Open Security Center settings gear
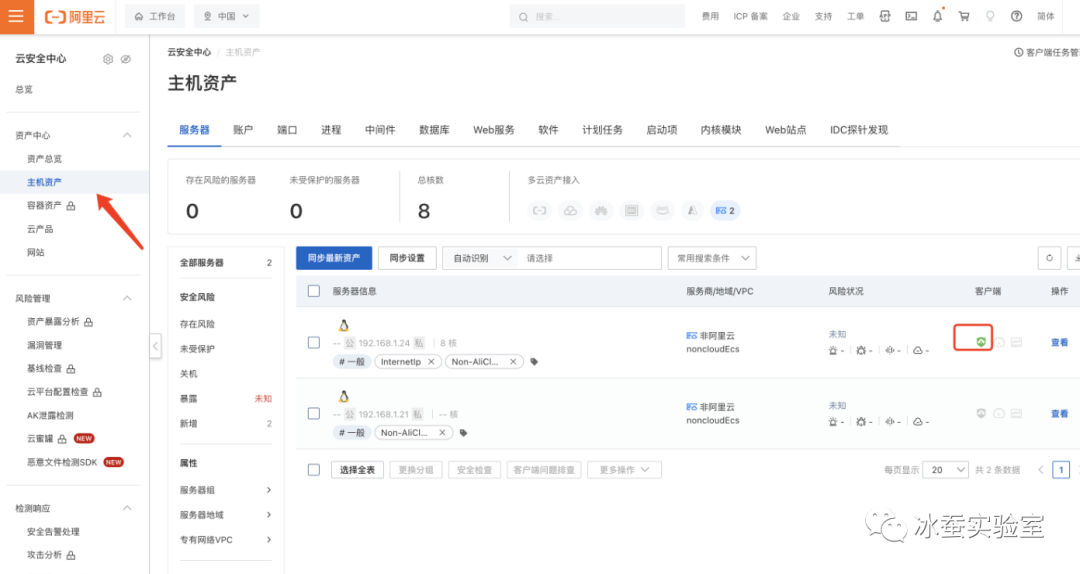Image resolution: width=1080 pixels, height=574 pixels. [108, 59]
